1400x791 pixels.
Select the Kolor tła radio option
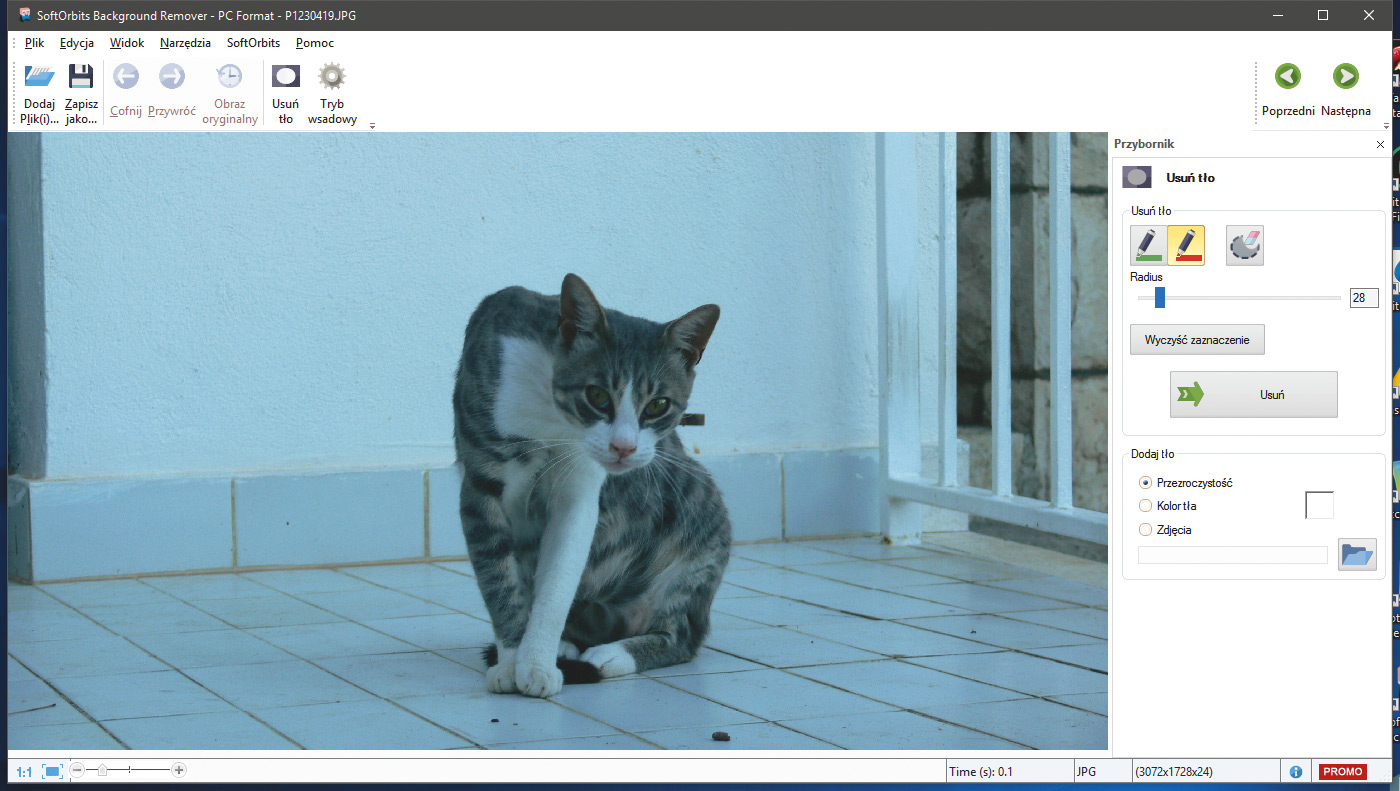point(1146,506)
